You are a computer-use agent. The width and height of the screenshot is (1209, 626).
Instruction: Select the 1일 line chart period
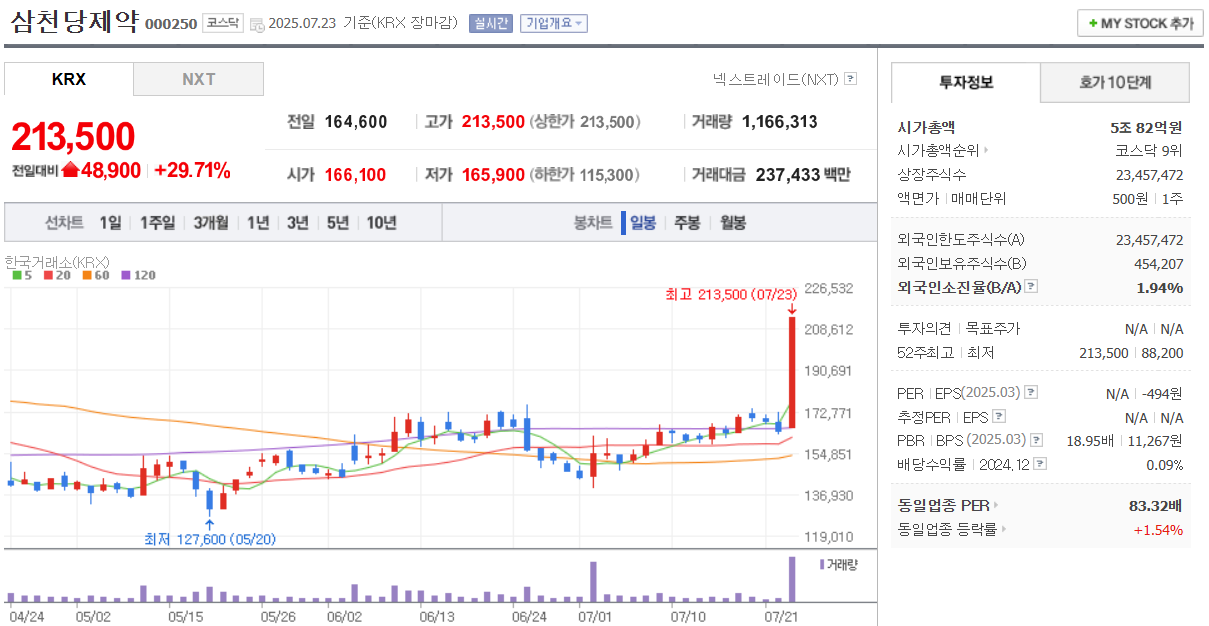(x=110, y=223)
